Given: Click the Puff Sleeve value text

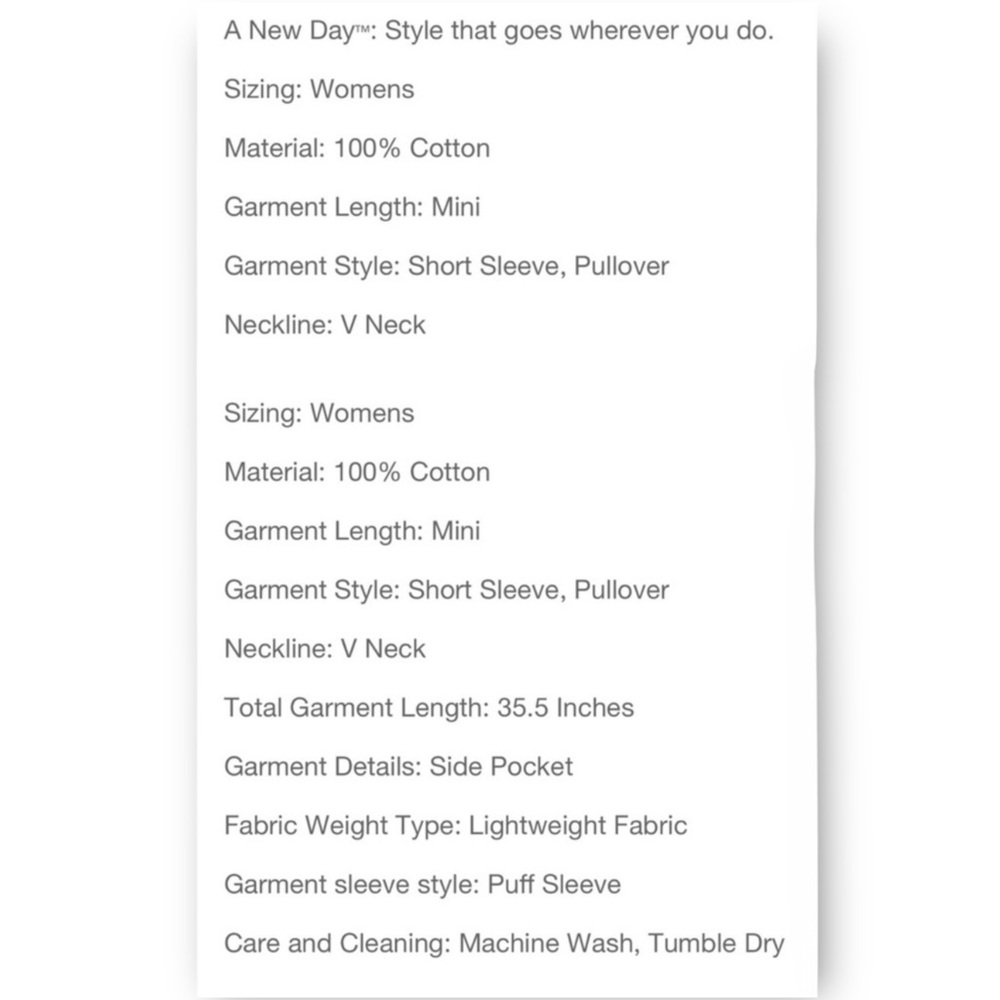Looking at the screenshot, I should point(554,885).
